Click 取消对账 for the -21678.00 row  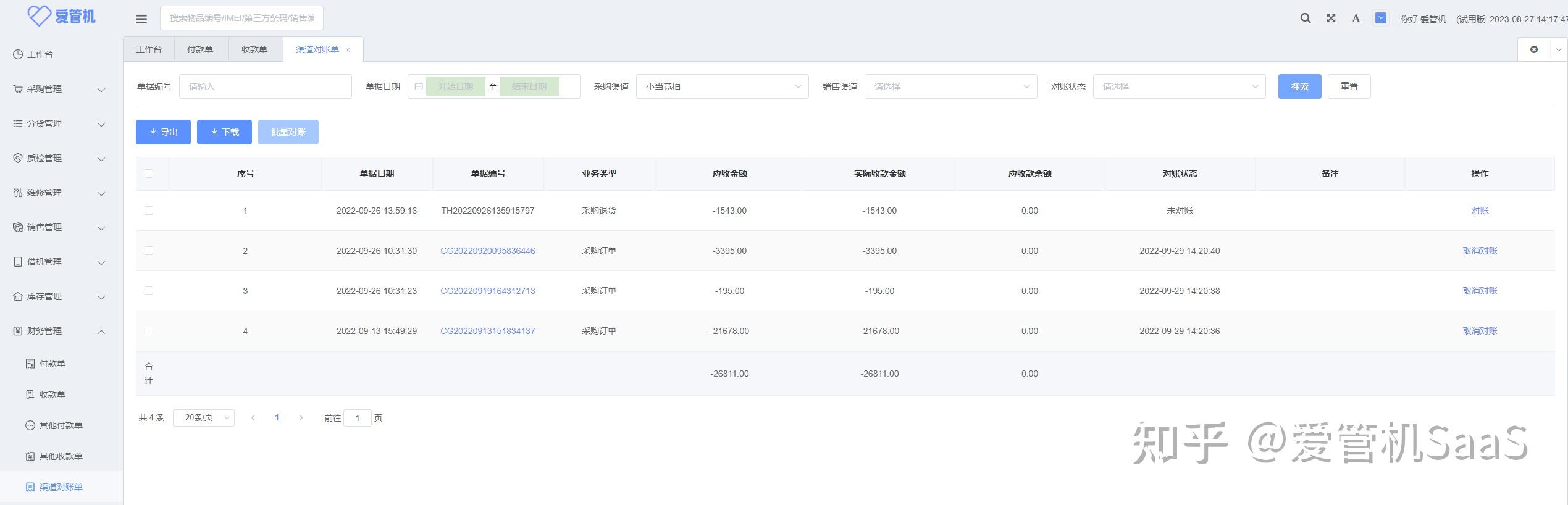[1480, 331]
